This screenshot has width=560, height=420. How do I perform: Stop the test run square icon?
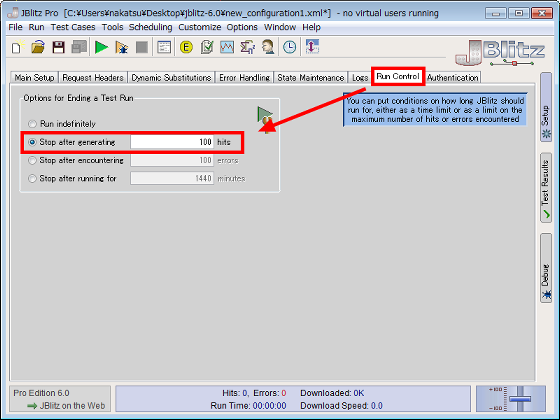[142, 47]
